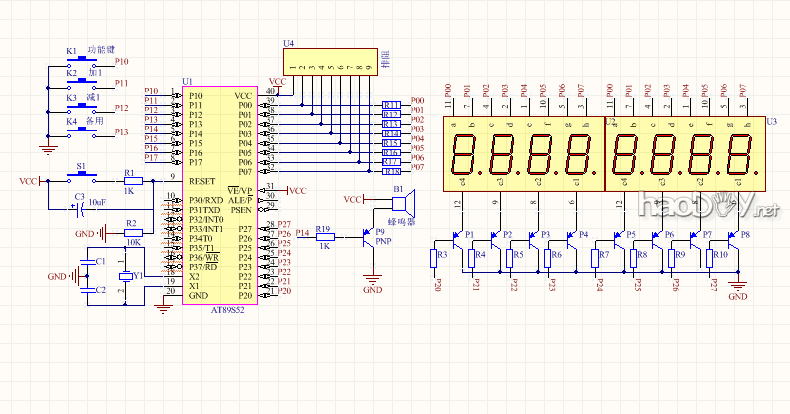
Task: Click the K4 spare key switch
Action: click(80, 131)
